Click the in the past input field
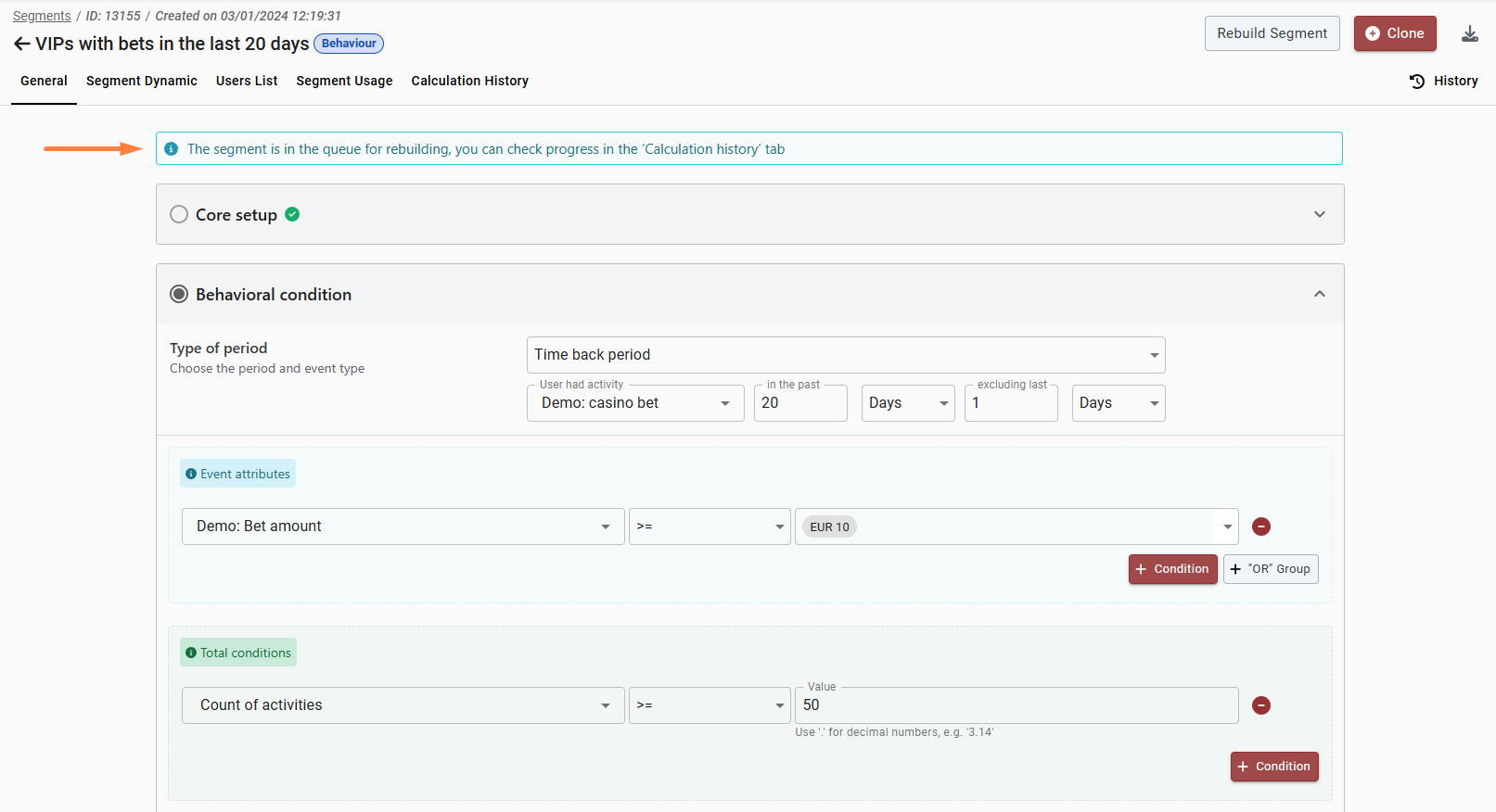Image resolution: width=1496 pixels, height=812 pixels. 800,403
